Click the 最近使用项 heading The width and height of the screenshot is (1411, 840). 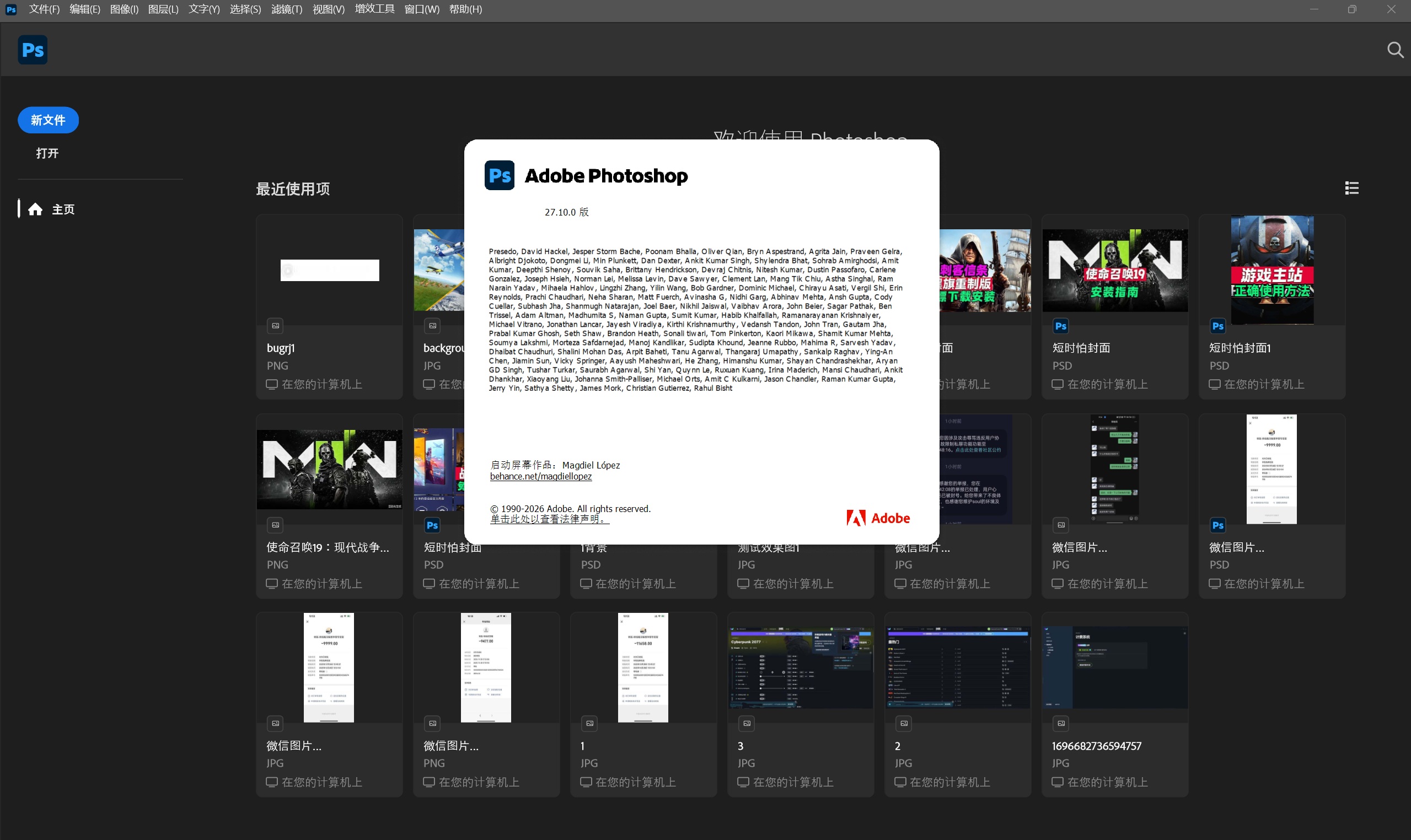[293, 189]
